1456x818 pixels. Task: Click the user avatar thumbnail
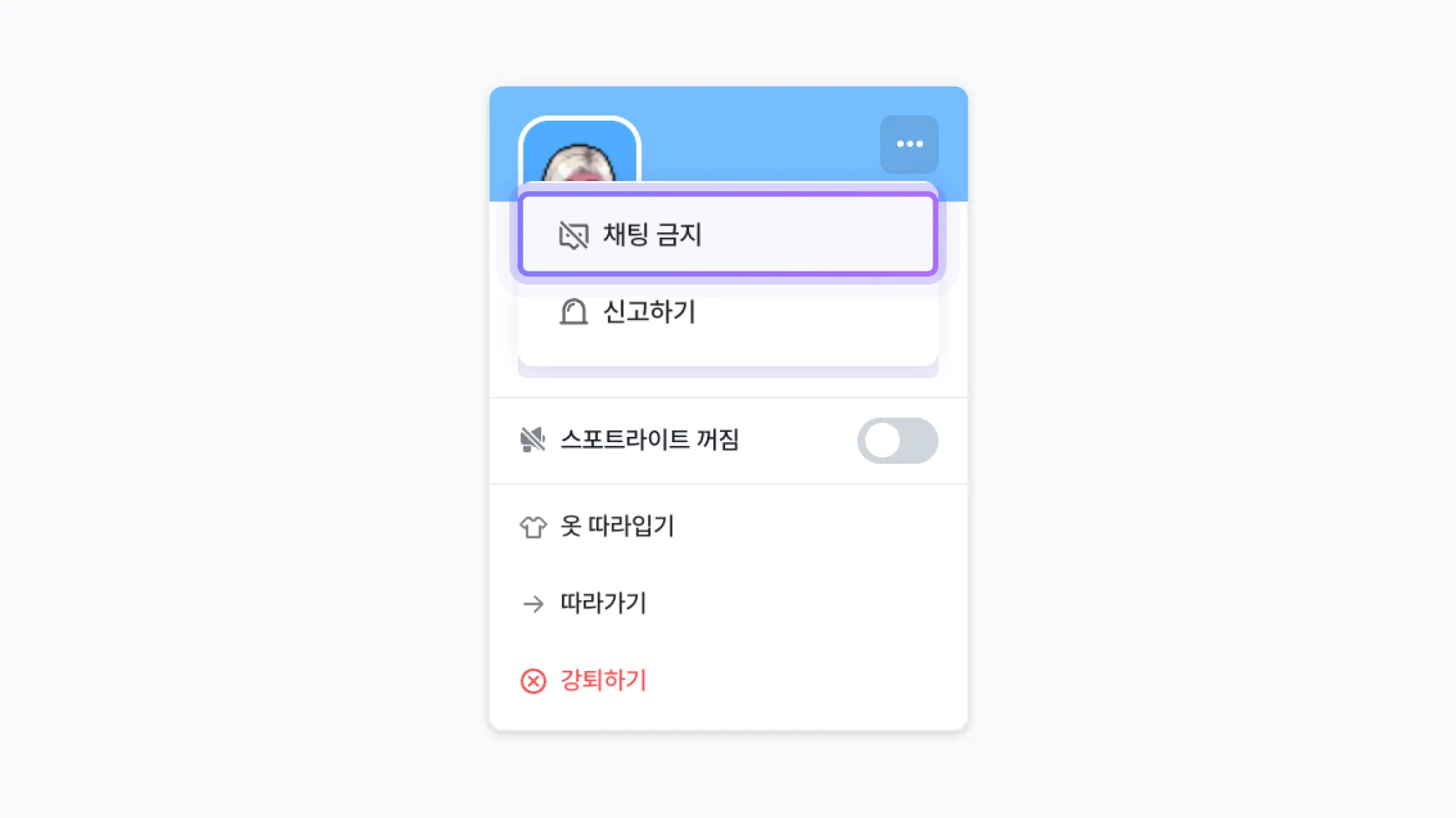tap(579, 153)
